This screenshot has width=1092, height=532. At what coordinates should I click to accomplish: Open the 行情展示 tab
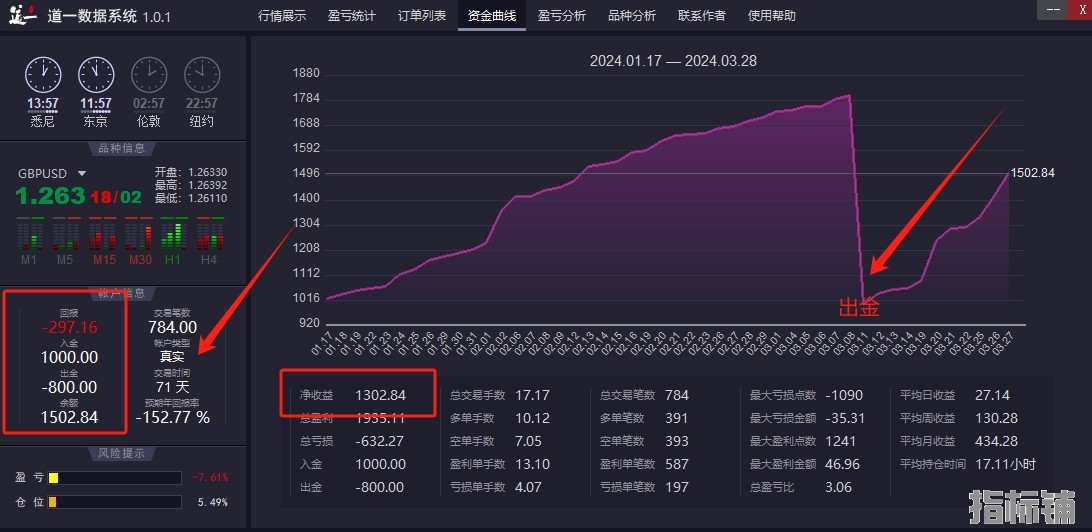pos(281,15)
